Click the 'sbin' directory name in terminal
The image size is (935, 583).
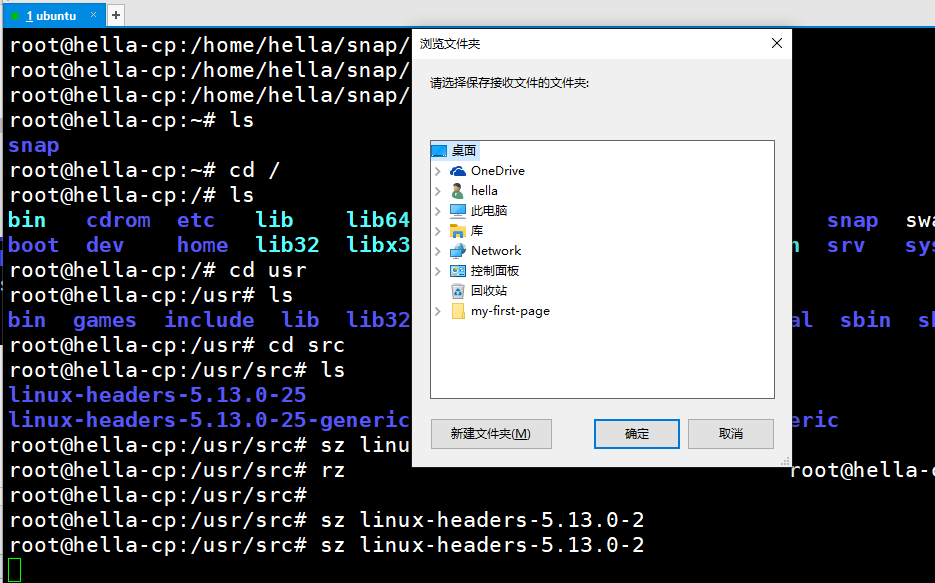coord(865,320)
